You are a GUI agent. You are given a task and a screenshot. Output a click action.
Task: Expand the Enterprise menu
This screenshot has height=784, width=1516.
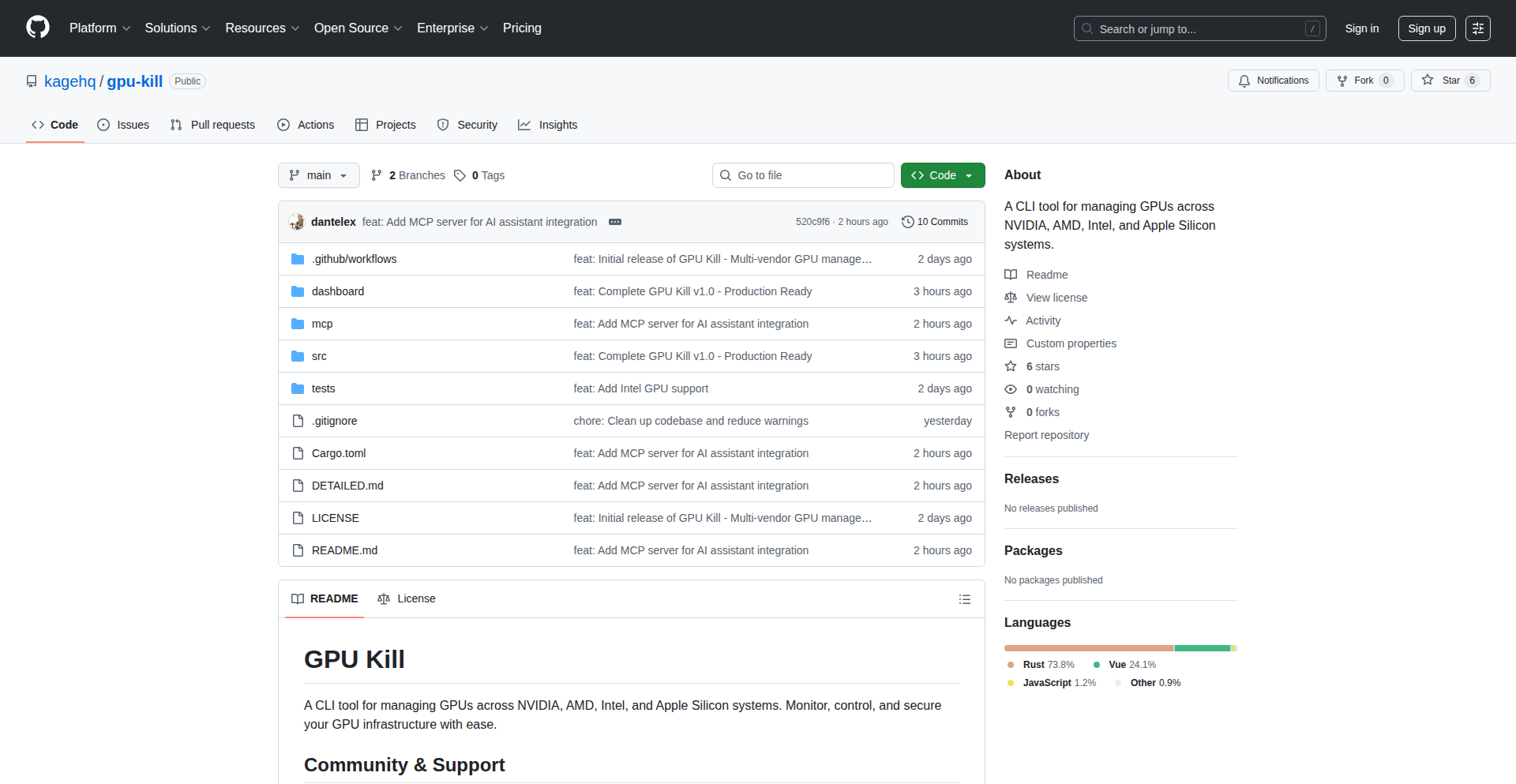tap(452, 28)
